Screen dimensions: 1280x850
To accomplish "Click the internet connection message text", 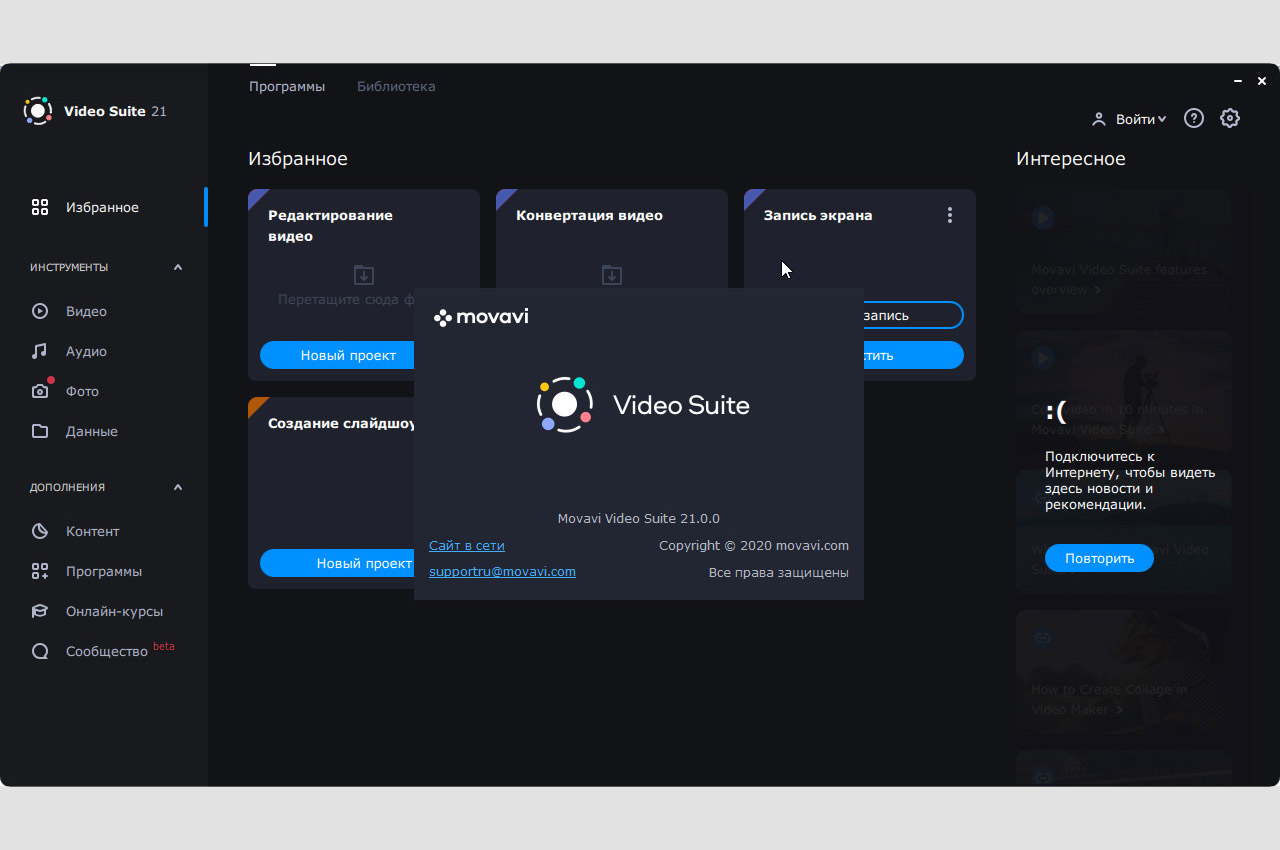I will point(1130,480).
